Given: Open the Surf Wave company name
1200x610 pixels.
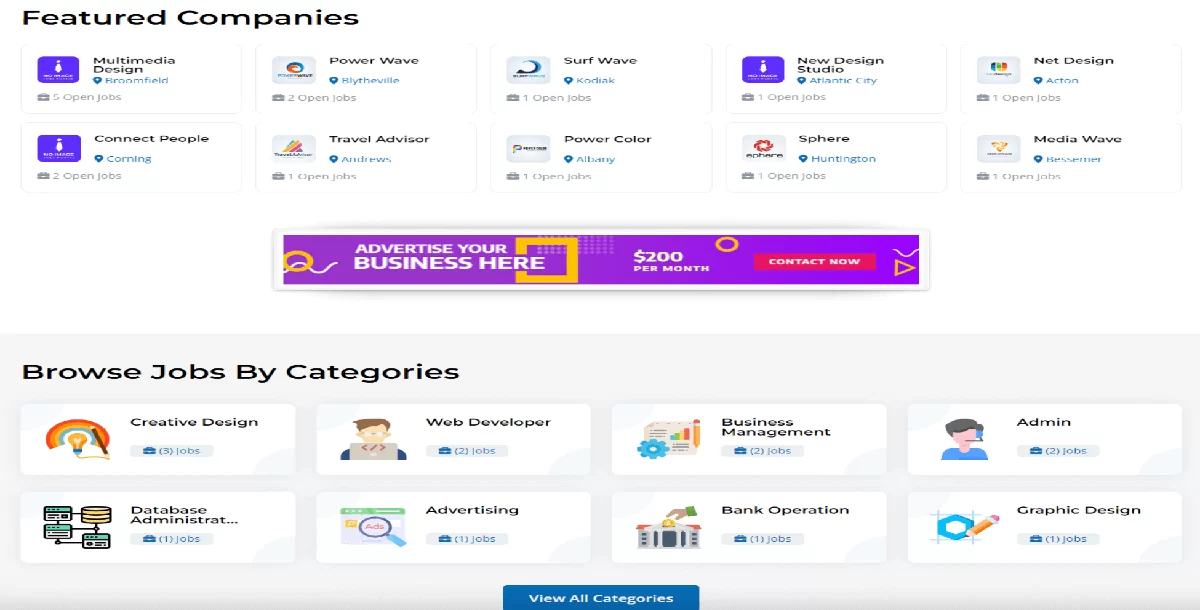Looking at the screenshot, I should 600,61.
